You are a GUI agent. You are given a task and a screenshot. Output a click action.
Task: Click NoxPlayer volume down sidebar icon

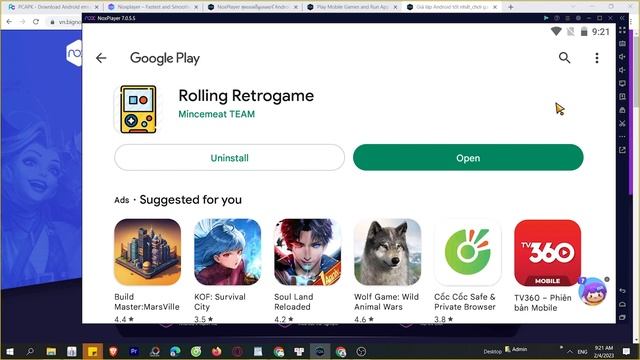pyautogui.click(x=622, y=70)
